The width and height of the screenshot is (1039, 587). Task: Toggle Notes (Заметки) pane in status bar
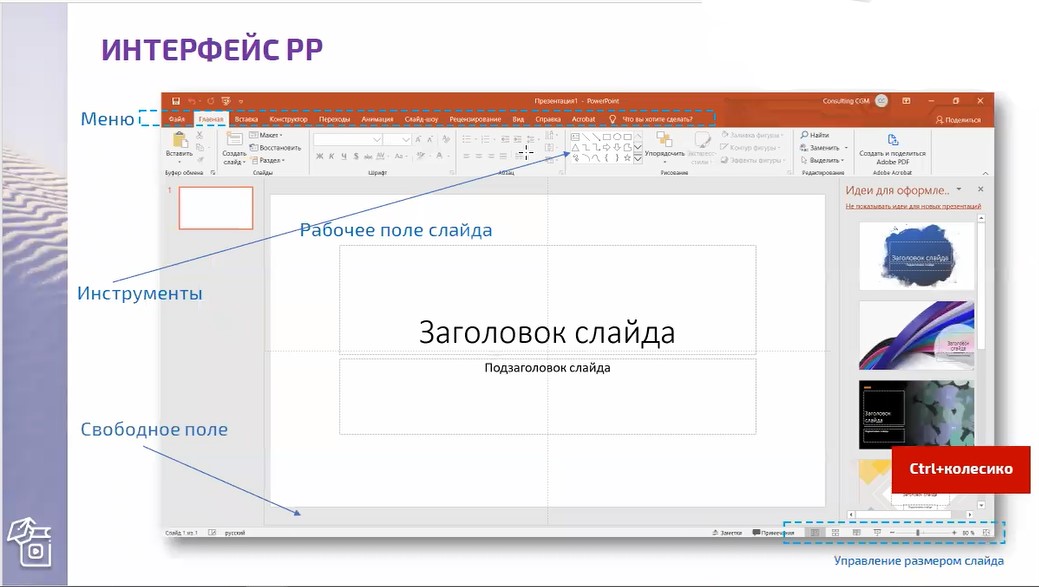(727, 533)
